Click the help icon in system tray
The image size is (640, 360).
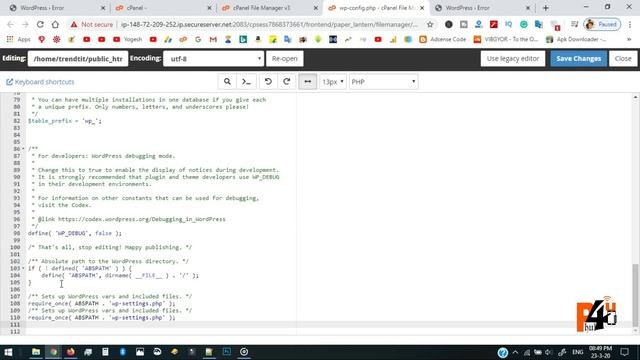click(502, 352)
